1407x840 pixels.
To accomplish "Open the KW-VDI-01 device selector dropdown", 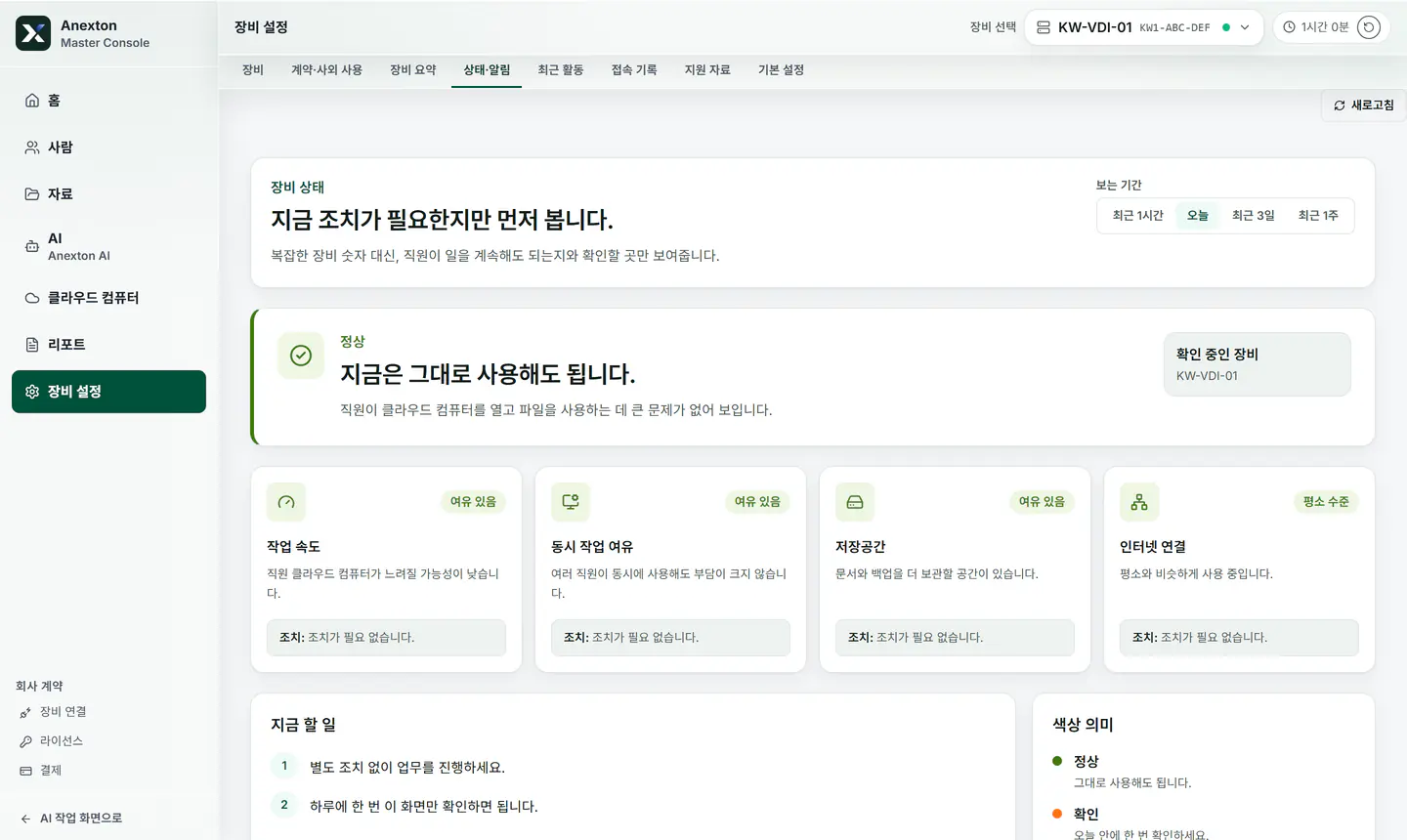I will [1143, 27].
